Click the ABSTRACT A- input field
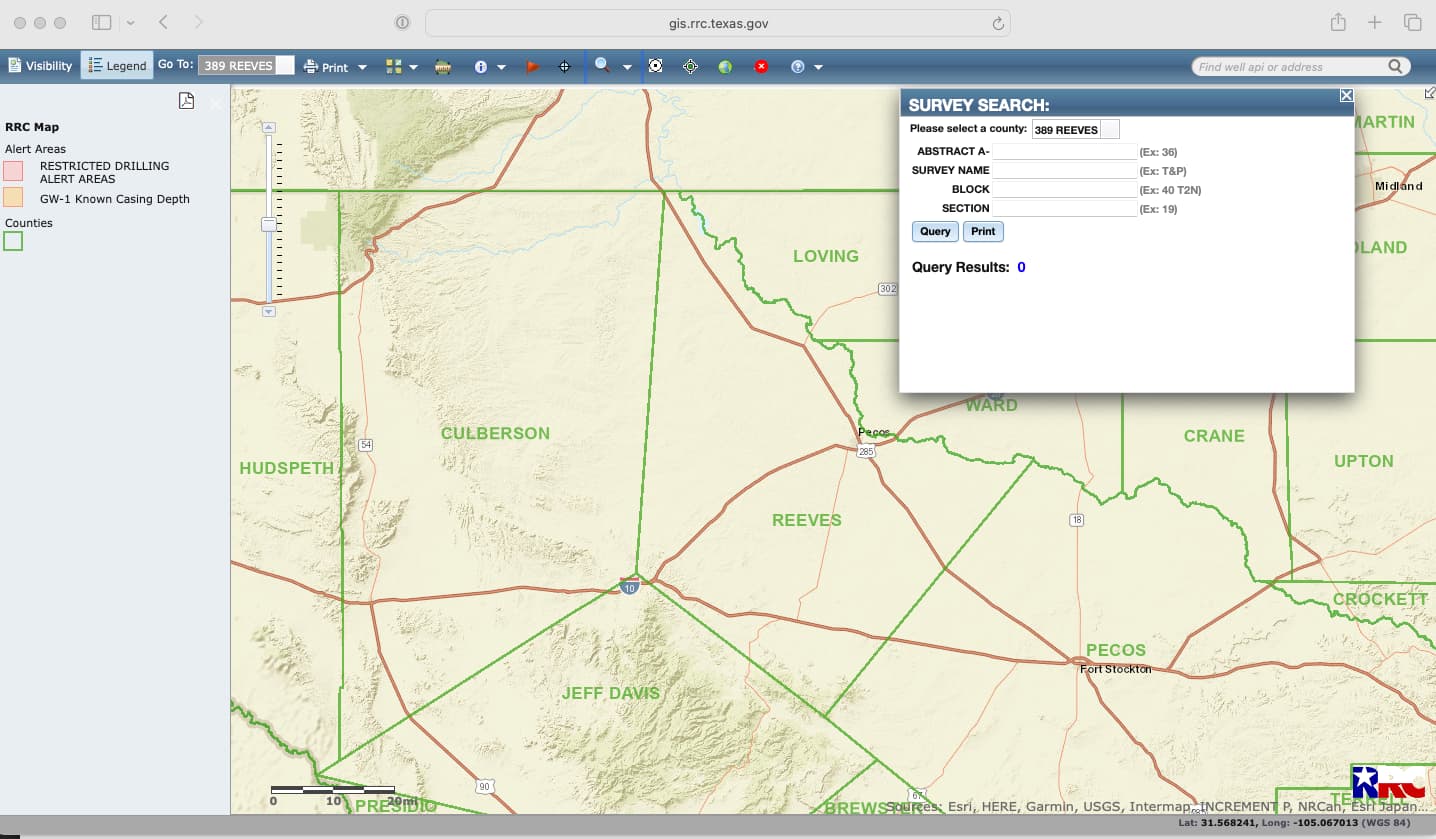This screenshot has width=1436, height=839. 1064,152
